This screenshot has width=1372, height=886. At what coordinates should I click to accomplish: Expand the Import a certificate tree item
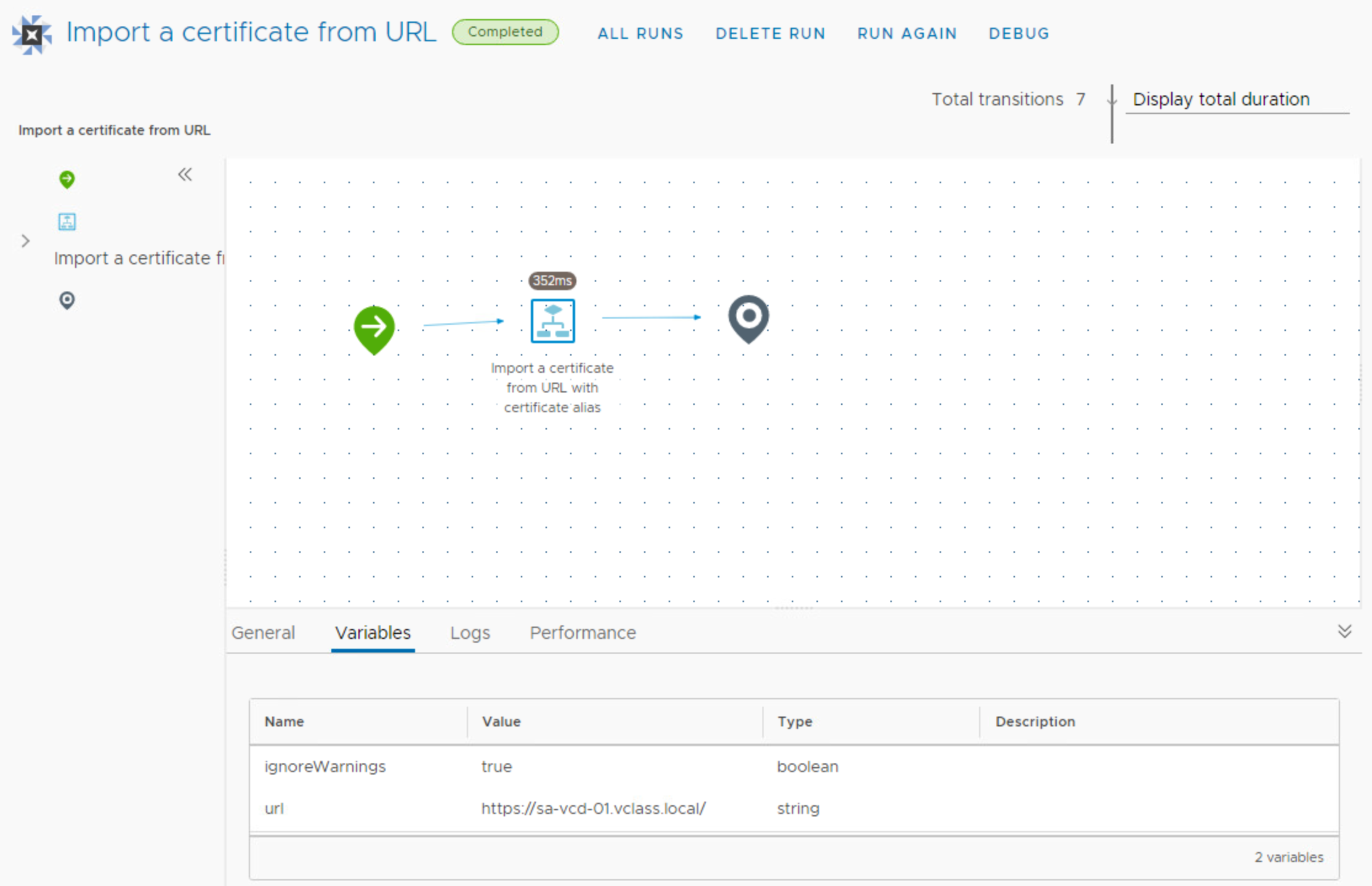[x=25, y=241]
